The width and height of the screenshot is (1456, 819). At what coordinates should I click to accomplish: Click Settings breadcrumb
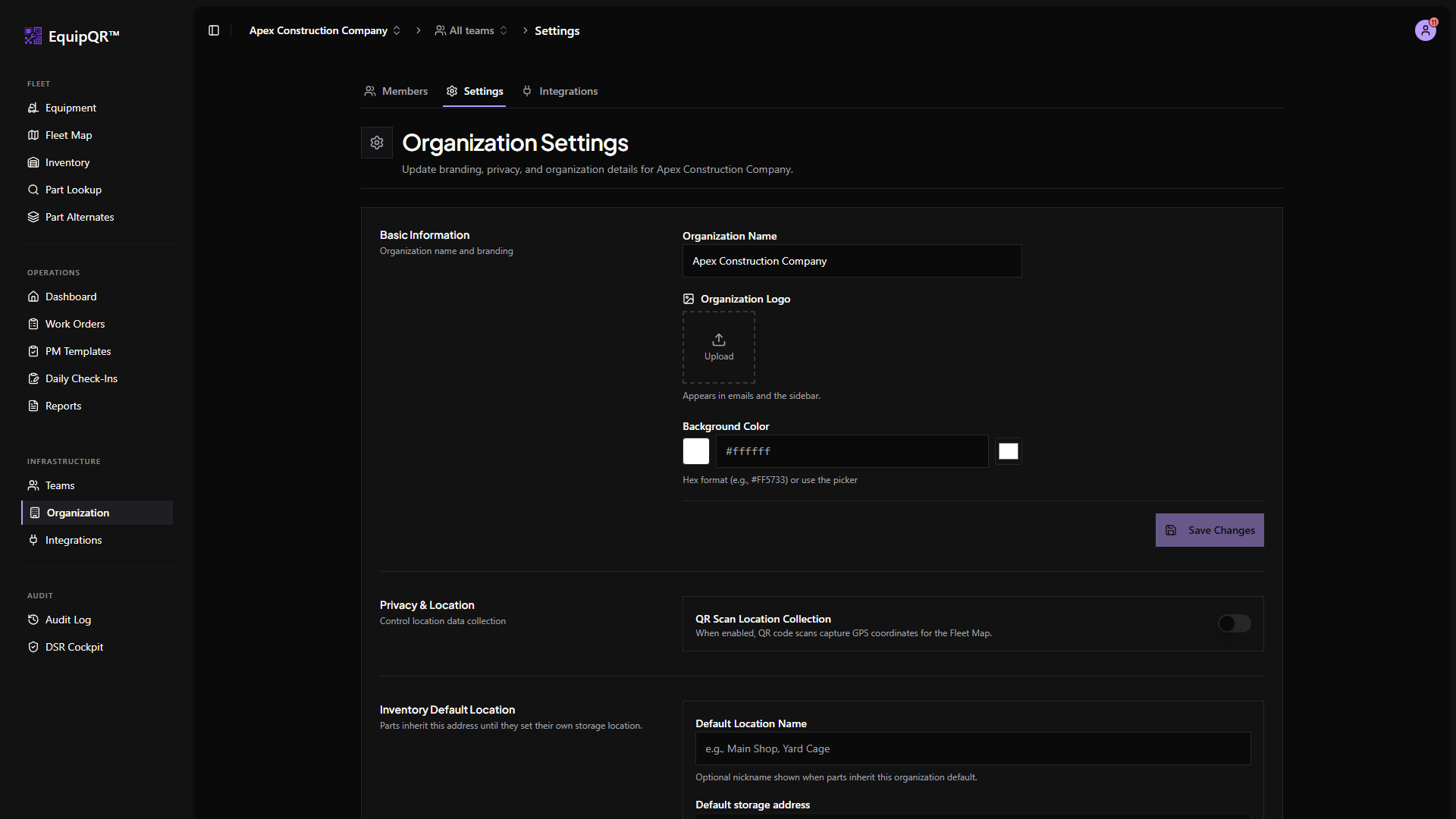557,30
